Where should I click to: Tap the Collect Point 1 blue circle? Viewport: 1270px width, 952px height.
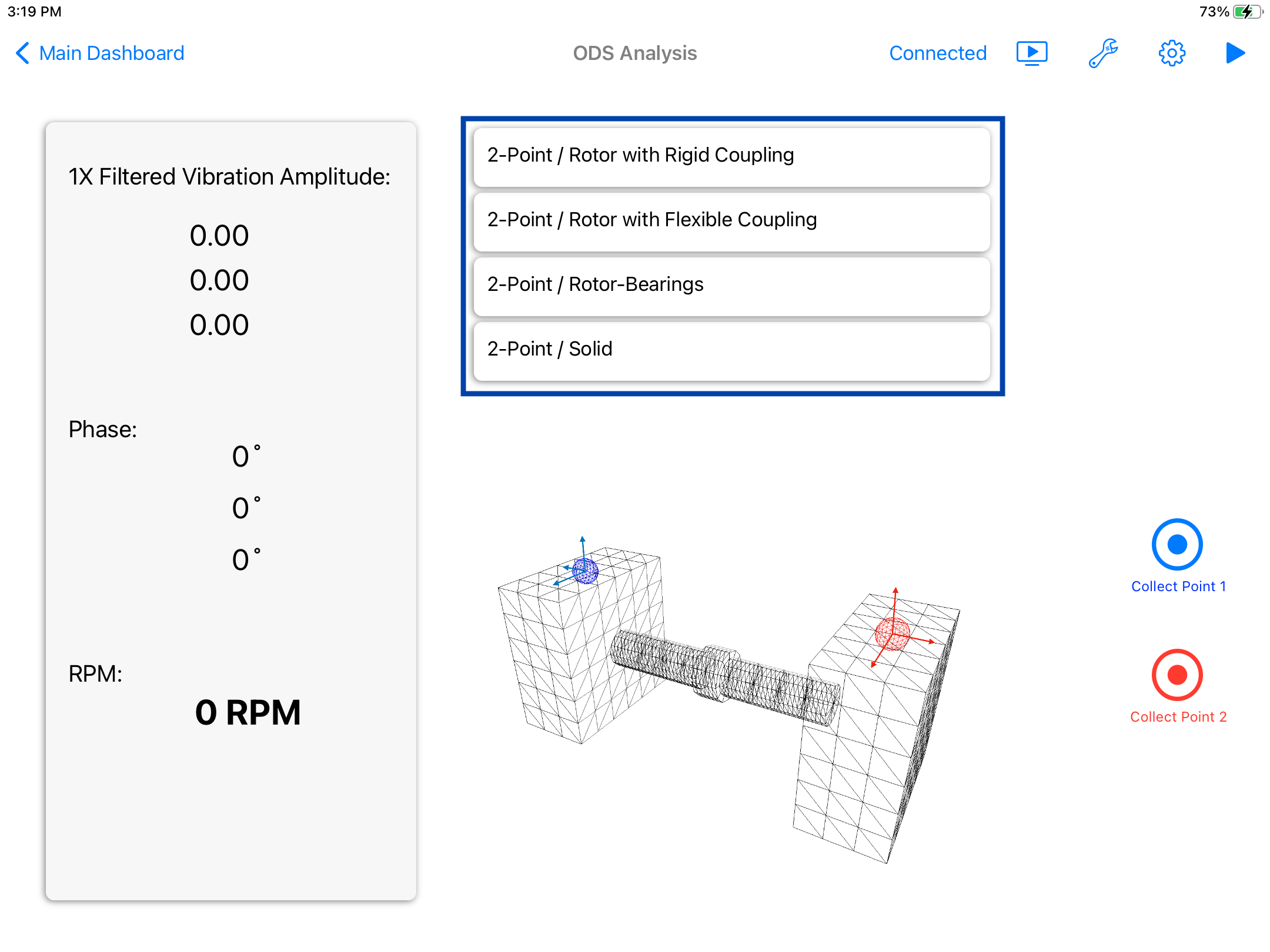1177,544
